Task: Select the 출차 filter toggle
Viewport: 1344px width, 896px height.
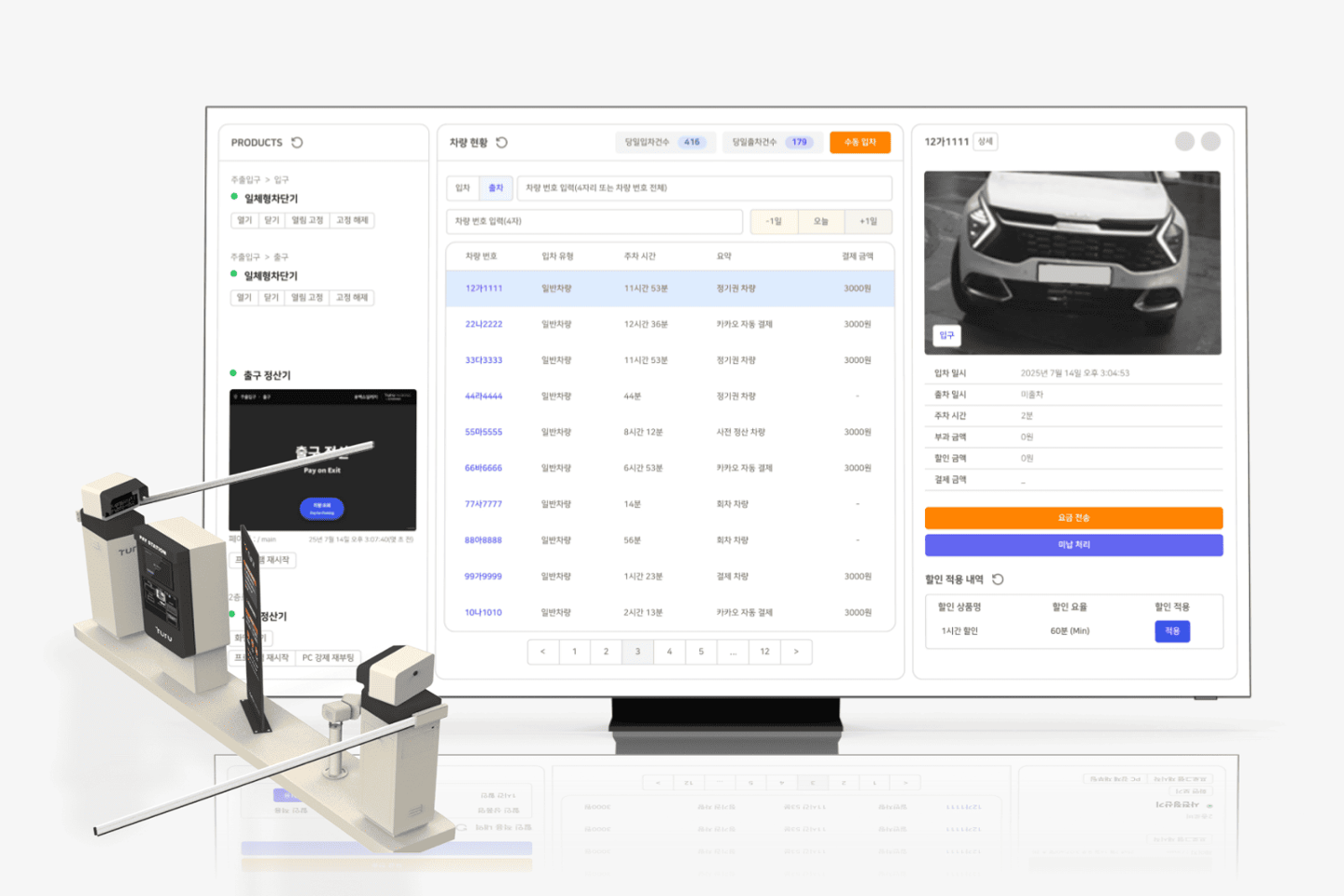Action: coord(496,188)
